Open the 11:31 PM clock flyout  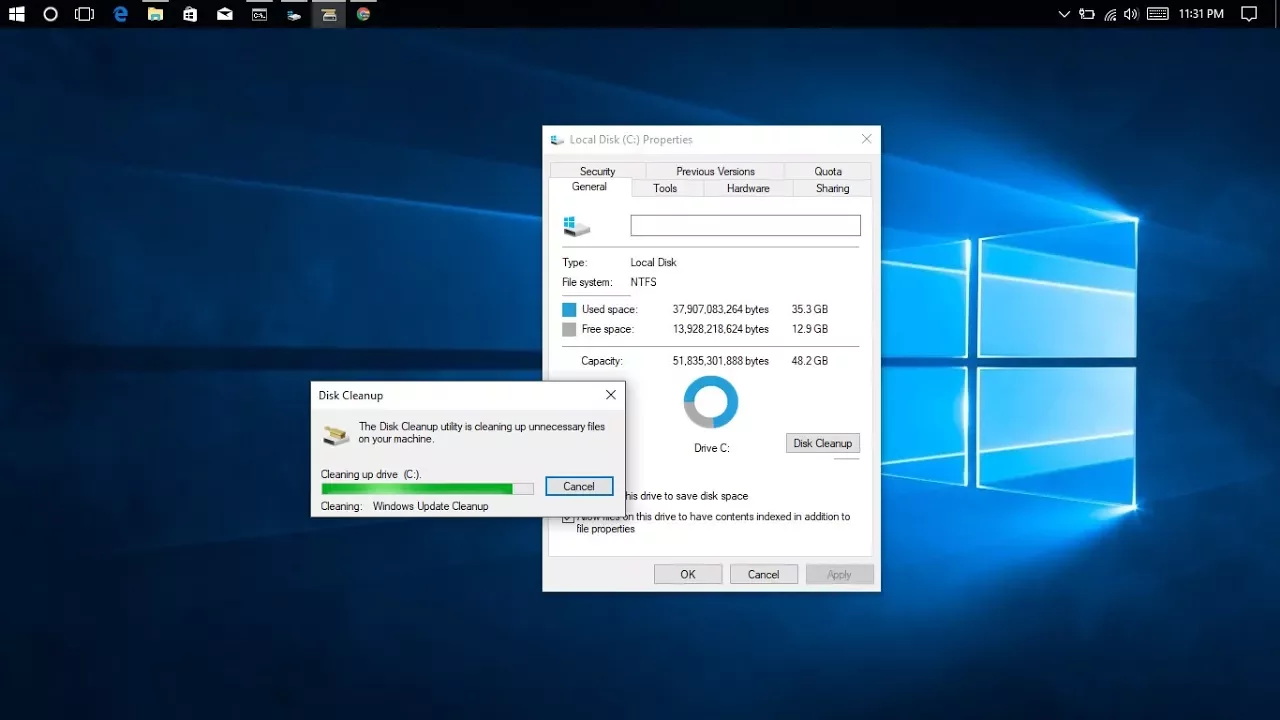(x=1201, y=14)
